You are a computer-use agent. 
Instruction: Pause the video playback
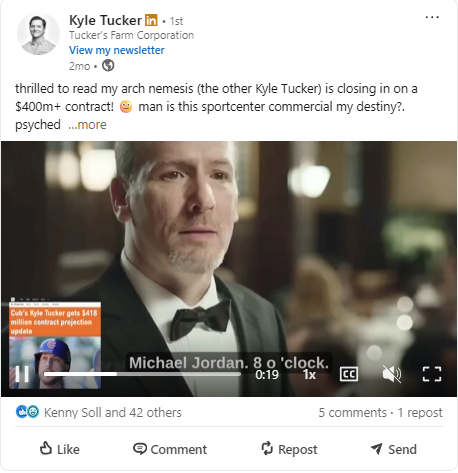click(22, 374)
